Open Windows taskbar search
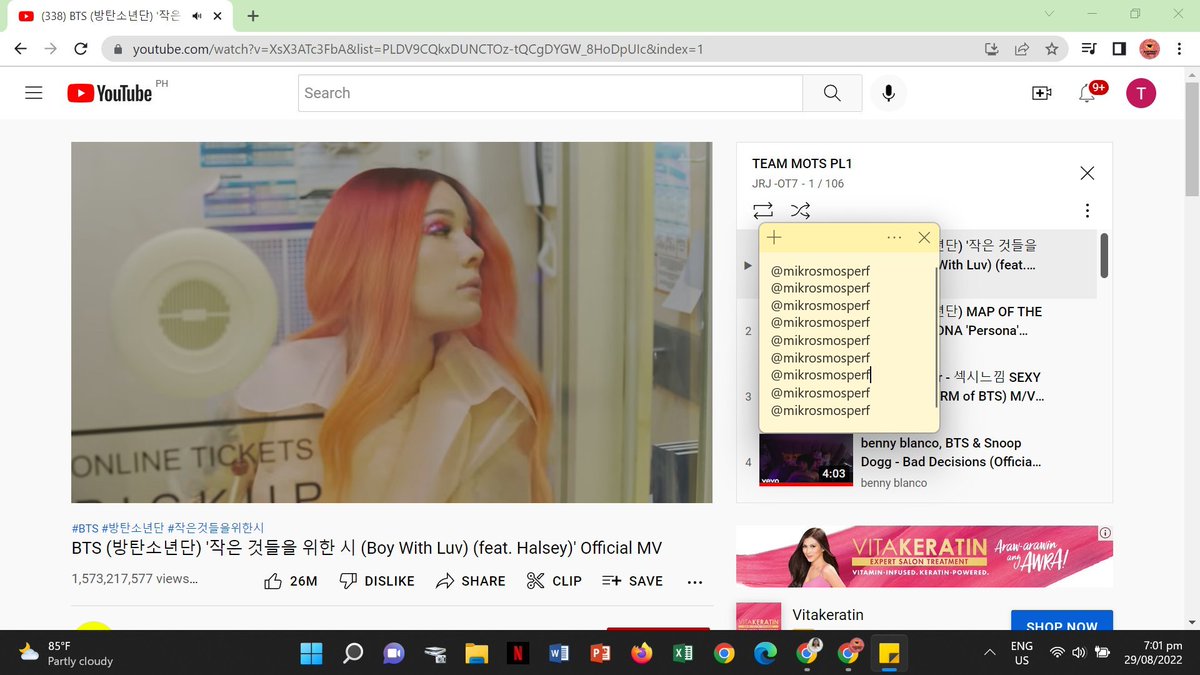 pos(353,653)
